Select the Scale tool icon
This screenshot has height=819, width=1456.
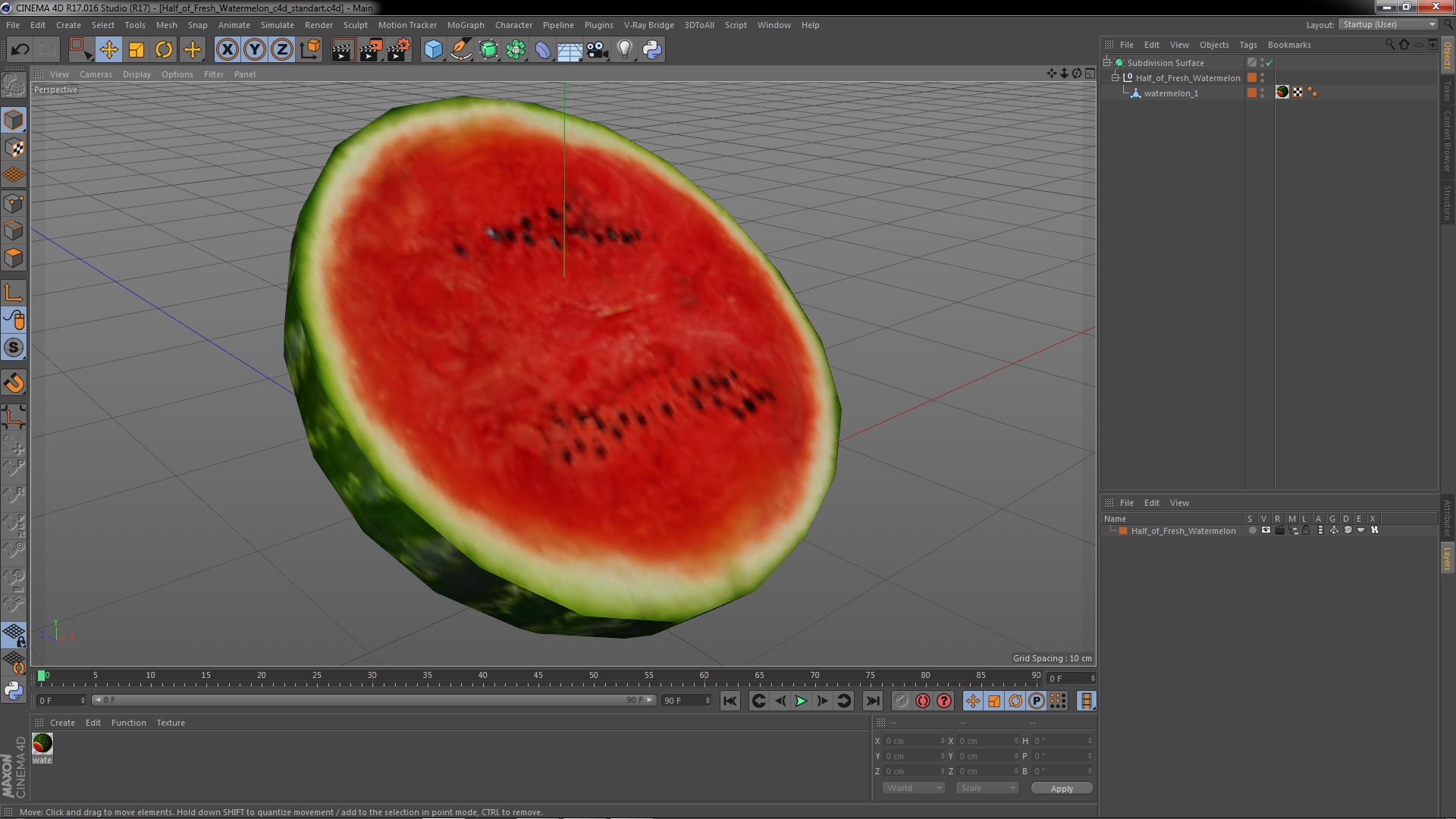[136, 50]
